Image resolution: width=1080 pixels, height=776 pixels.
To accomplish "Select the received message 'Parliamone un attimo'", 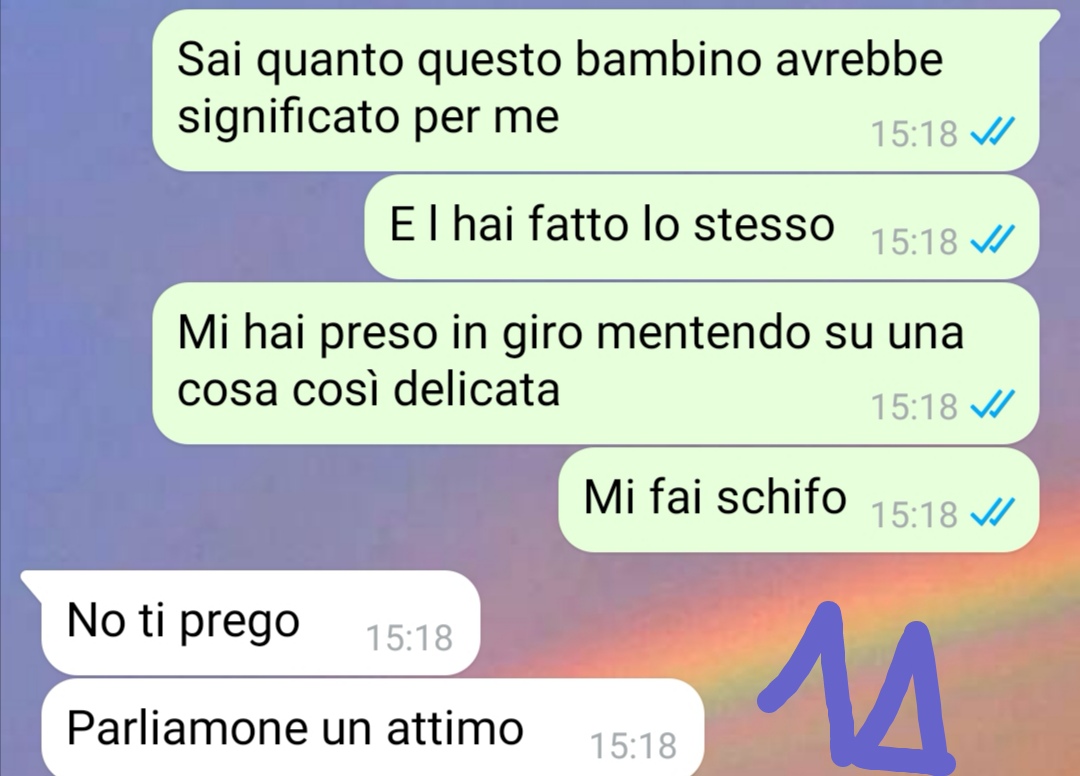I will point(373,727).
